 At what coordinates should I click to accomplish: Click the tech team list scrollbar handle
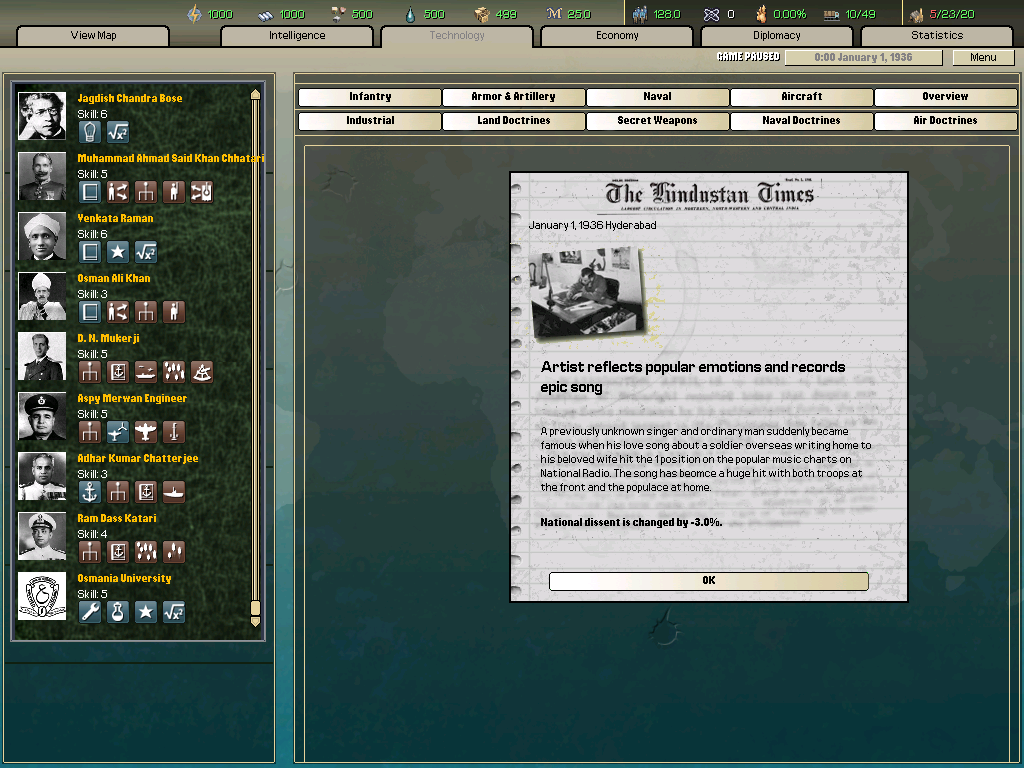(255, 608)
